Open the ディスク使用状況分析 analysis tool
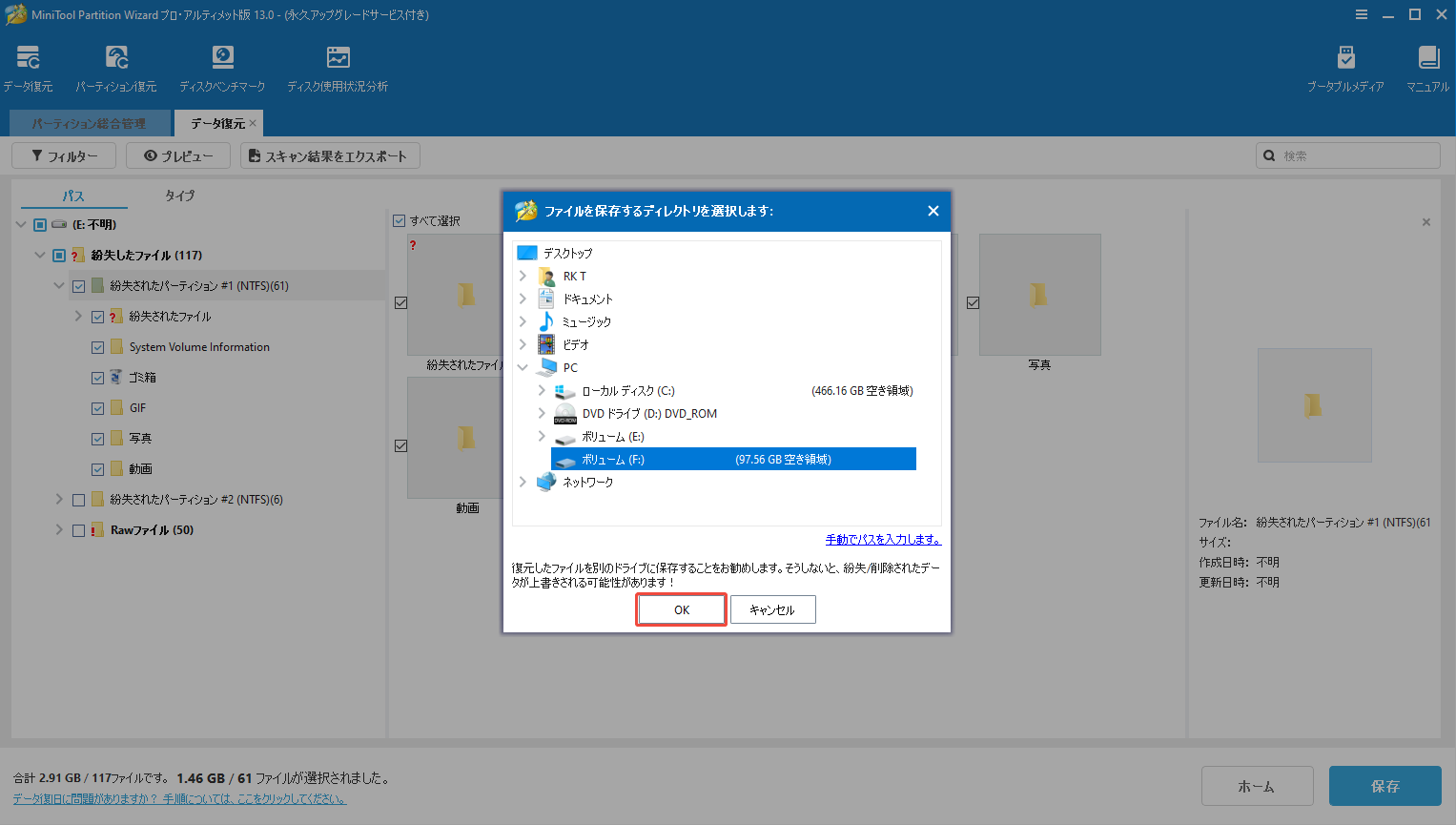The image size is (1456, 825). coord(338,57)
